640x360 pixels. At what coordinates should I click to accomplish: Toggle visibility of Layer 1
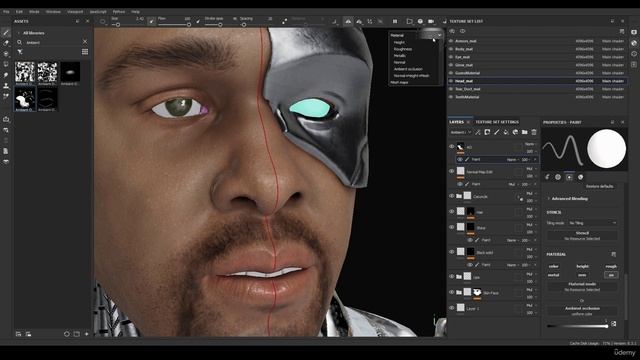[451, 308]
